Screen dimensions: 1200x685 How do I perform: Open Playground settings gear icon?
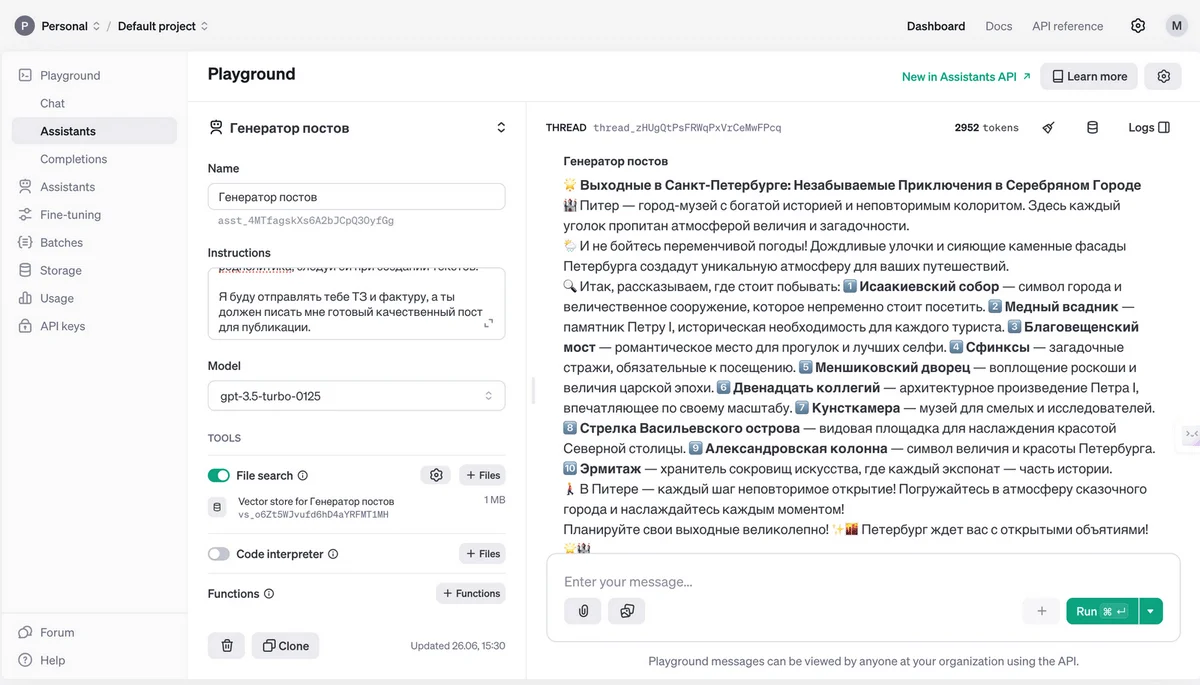[x=1163, y=77]
